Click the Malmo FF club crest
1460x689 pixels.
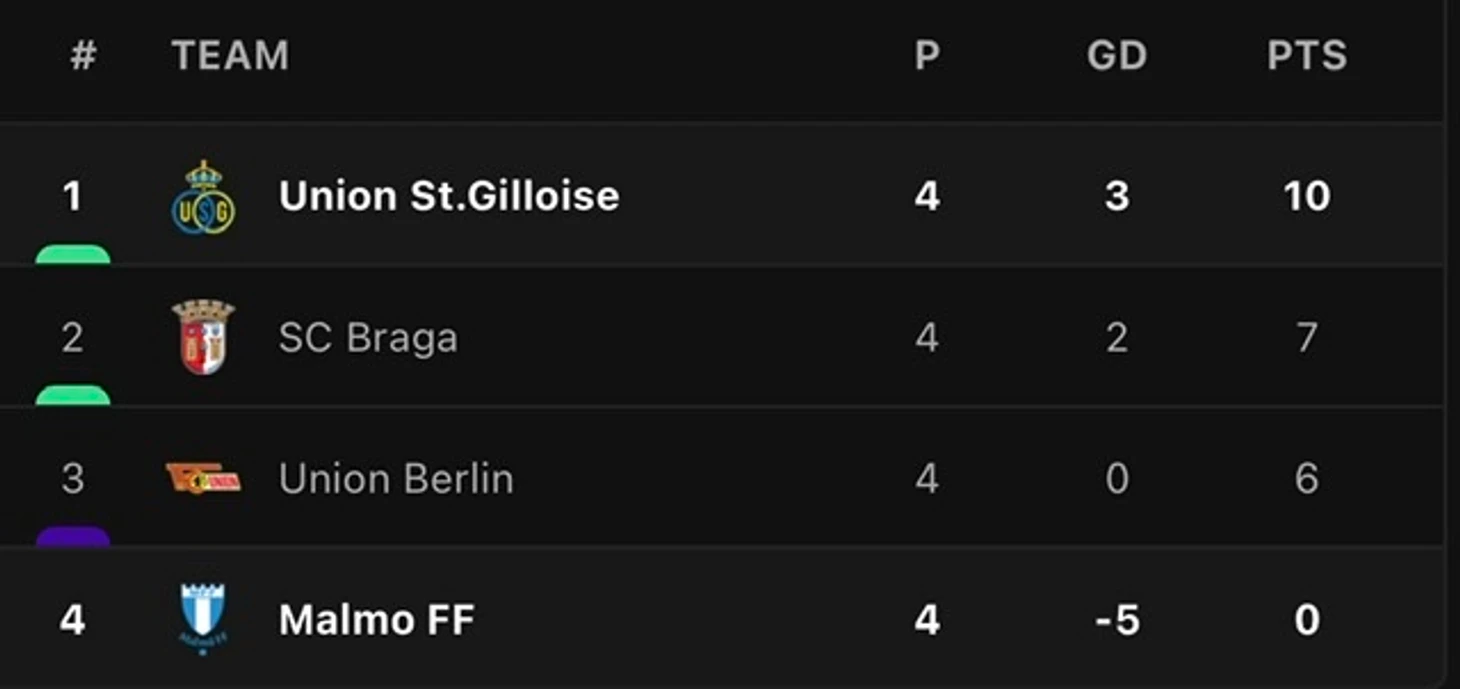pos(203,619)
